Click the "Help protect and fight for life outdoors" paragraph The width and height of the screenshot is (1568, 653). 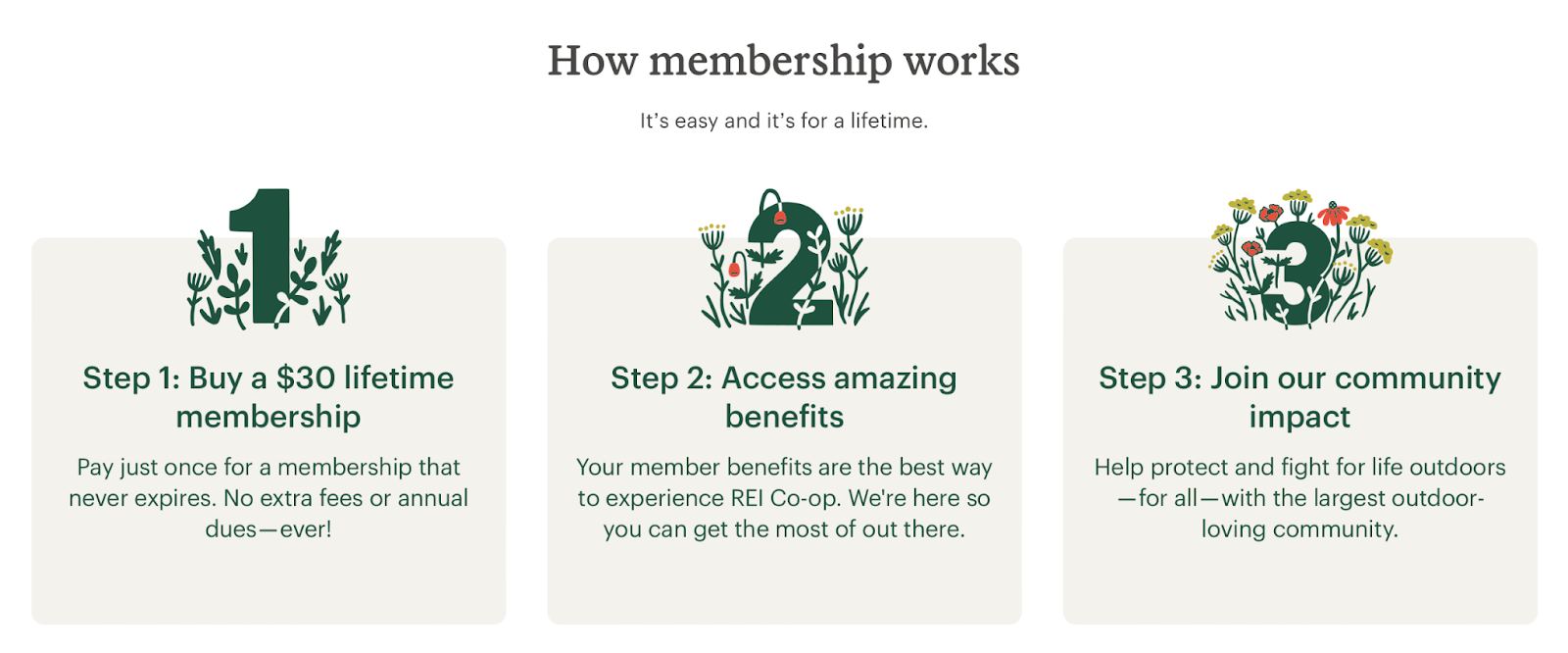pyautogui.click(x=1299, y=498)
